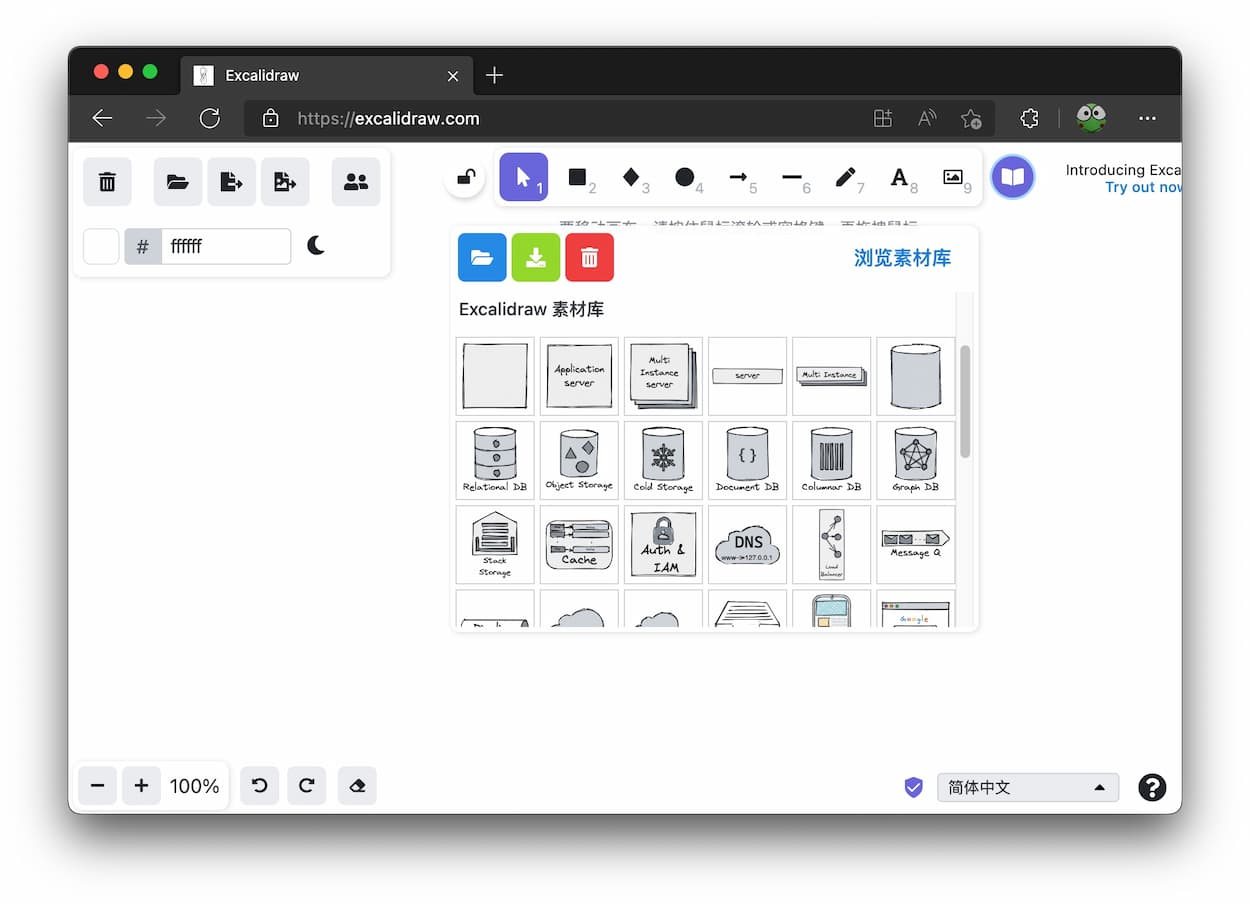This screenshot has width=1250, height=904.
Task: Select the Rectangle tool
Action: [577, 178]
